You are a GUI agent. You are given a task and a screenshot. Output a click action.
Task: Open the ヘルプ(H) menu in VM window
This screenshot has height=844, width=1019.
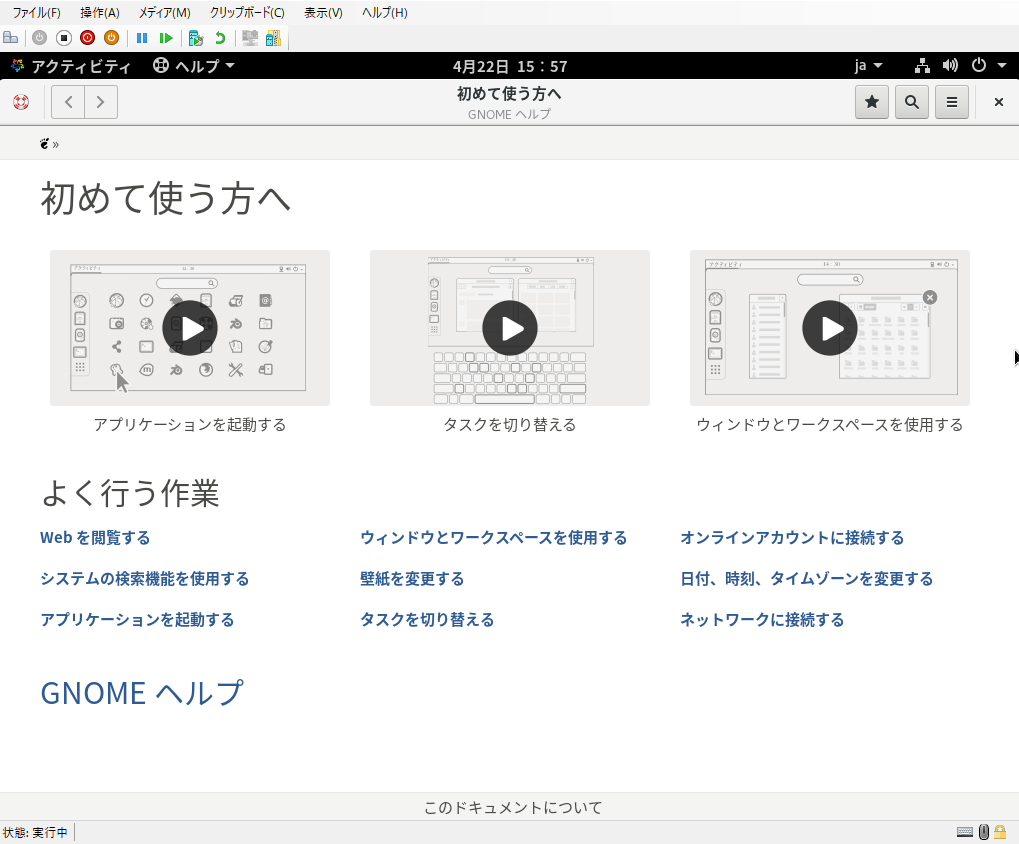coord(384,12)
